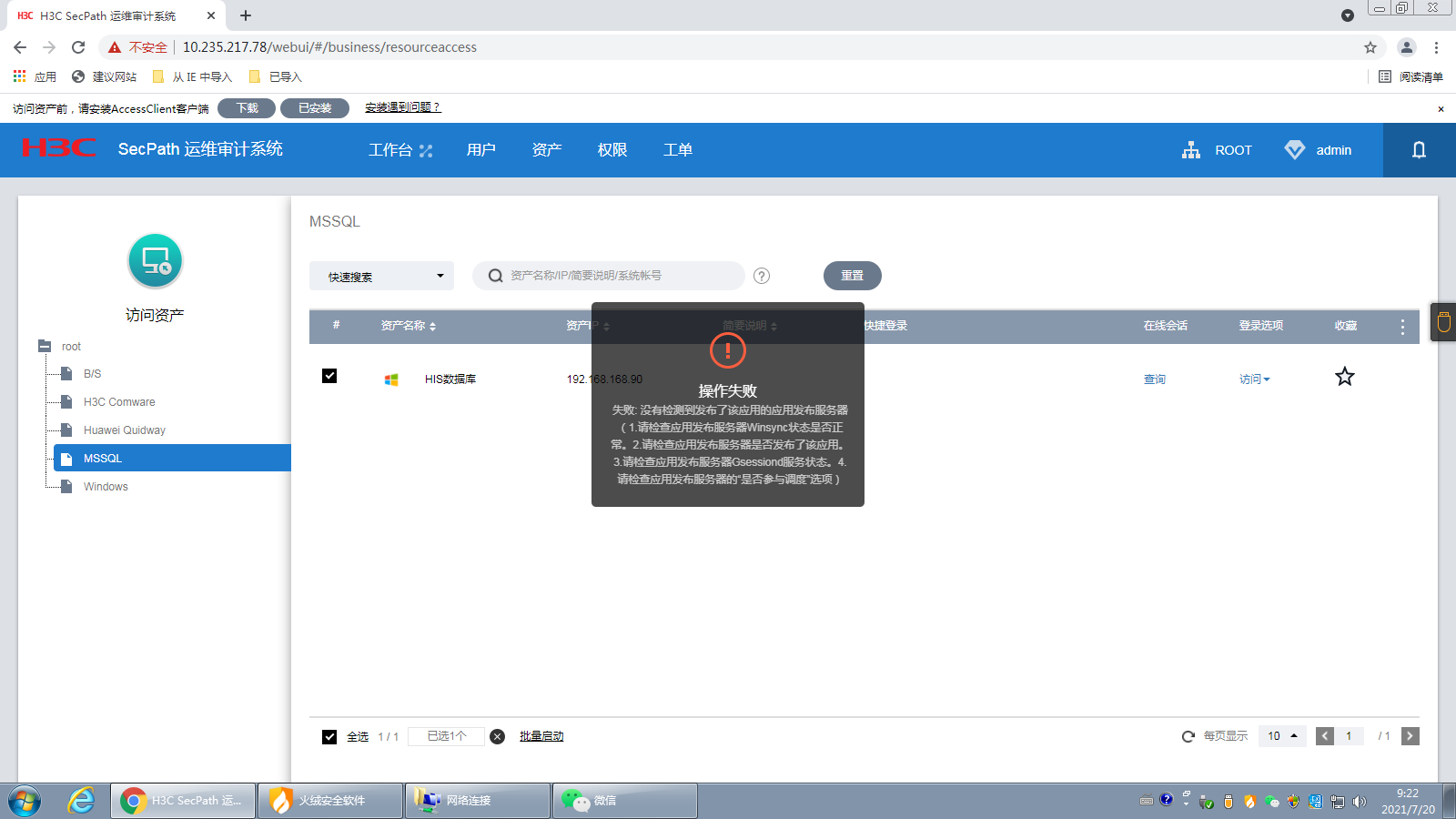
Task: Favorite the HIS数据库 asset with star
Action: click(1345, 377)
